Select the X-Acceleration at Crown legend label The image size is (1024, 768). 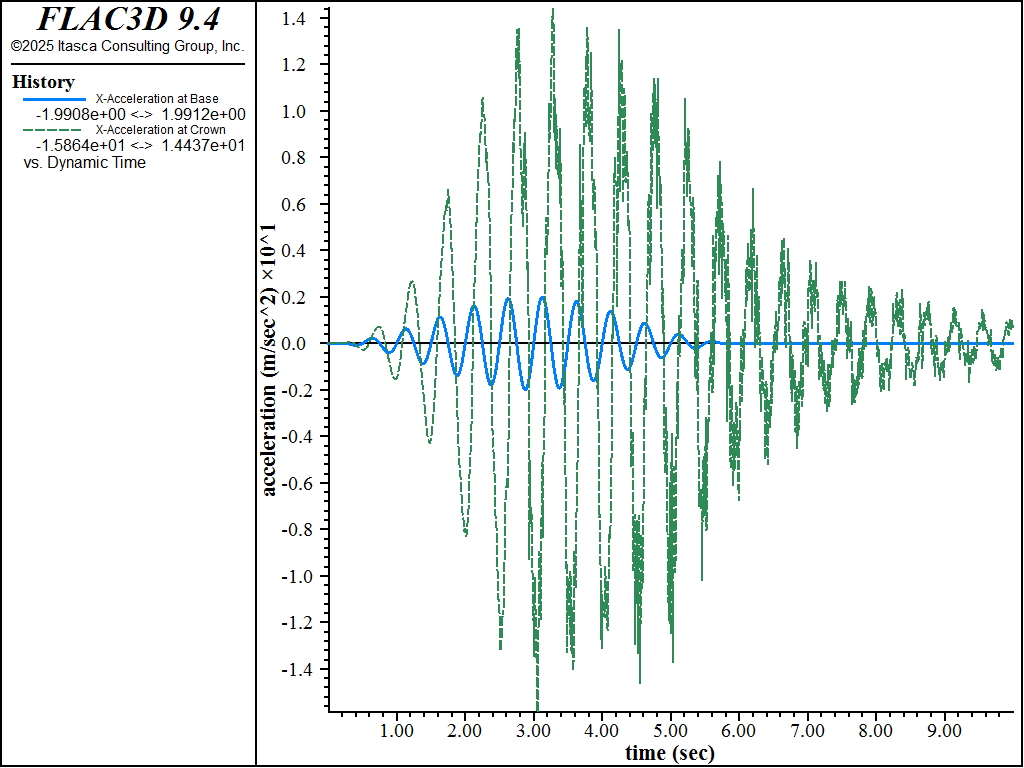pos(160,130)
